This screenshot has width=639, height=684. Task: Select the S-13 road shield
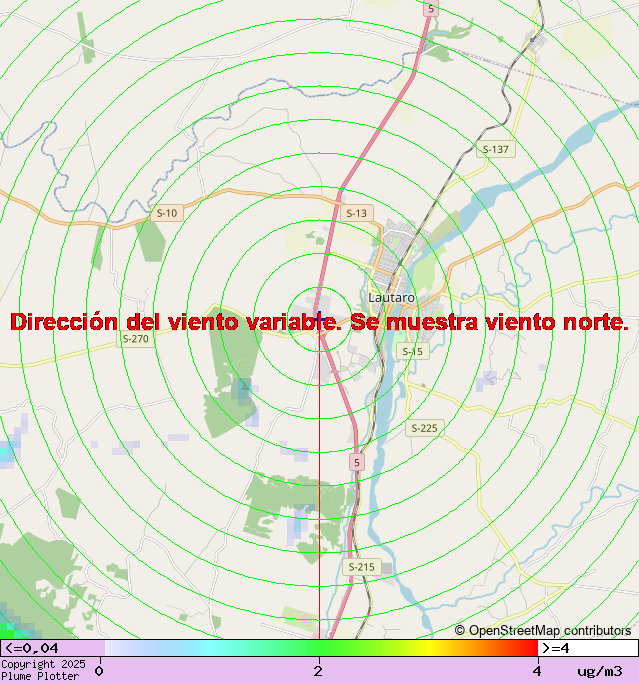point(357,213)
